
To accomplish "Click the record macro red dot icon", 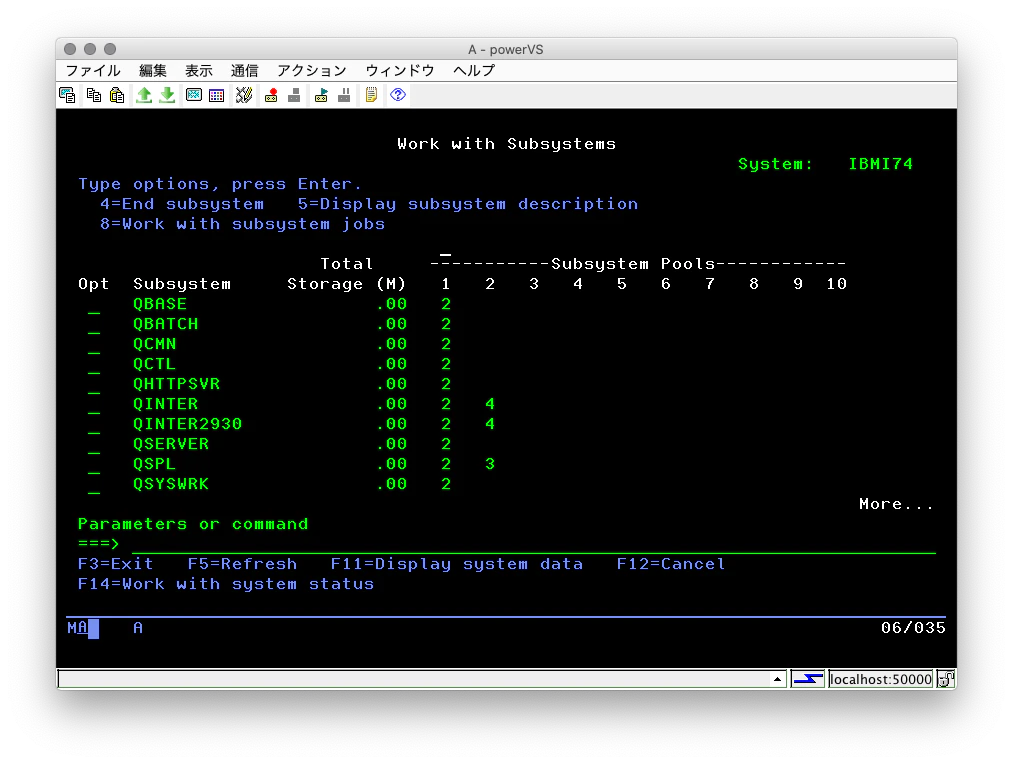I will pyautogui.click(x=271, y=95).
